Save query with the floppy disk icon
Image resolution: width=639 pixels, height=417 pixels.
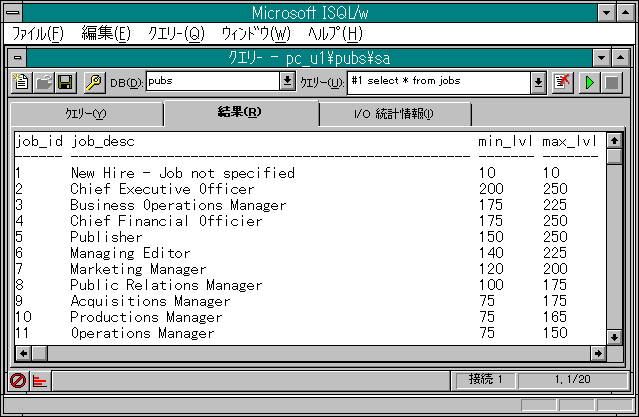65,83
